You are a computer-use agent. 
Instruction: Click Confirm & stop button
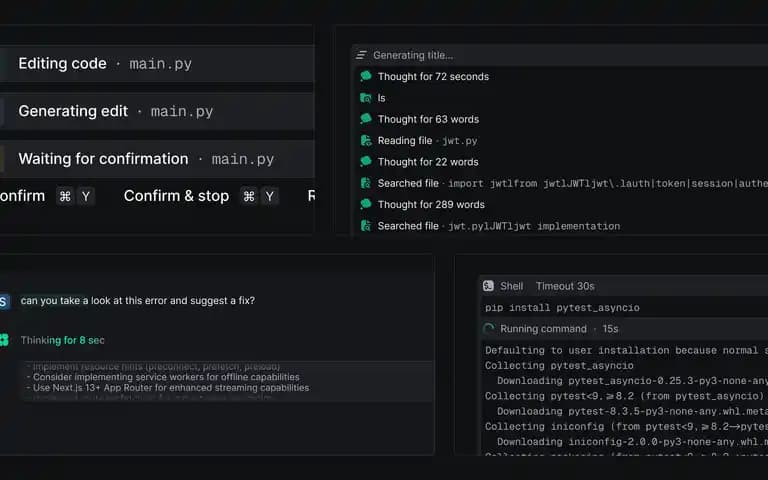pos(176,196)
